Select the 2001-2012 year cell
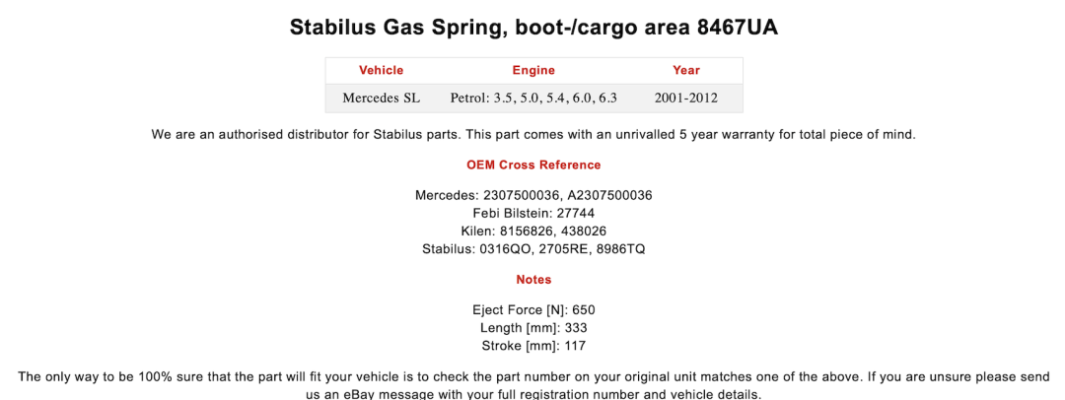This screenshot has height=400, width=1065. coord(686,98)
